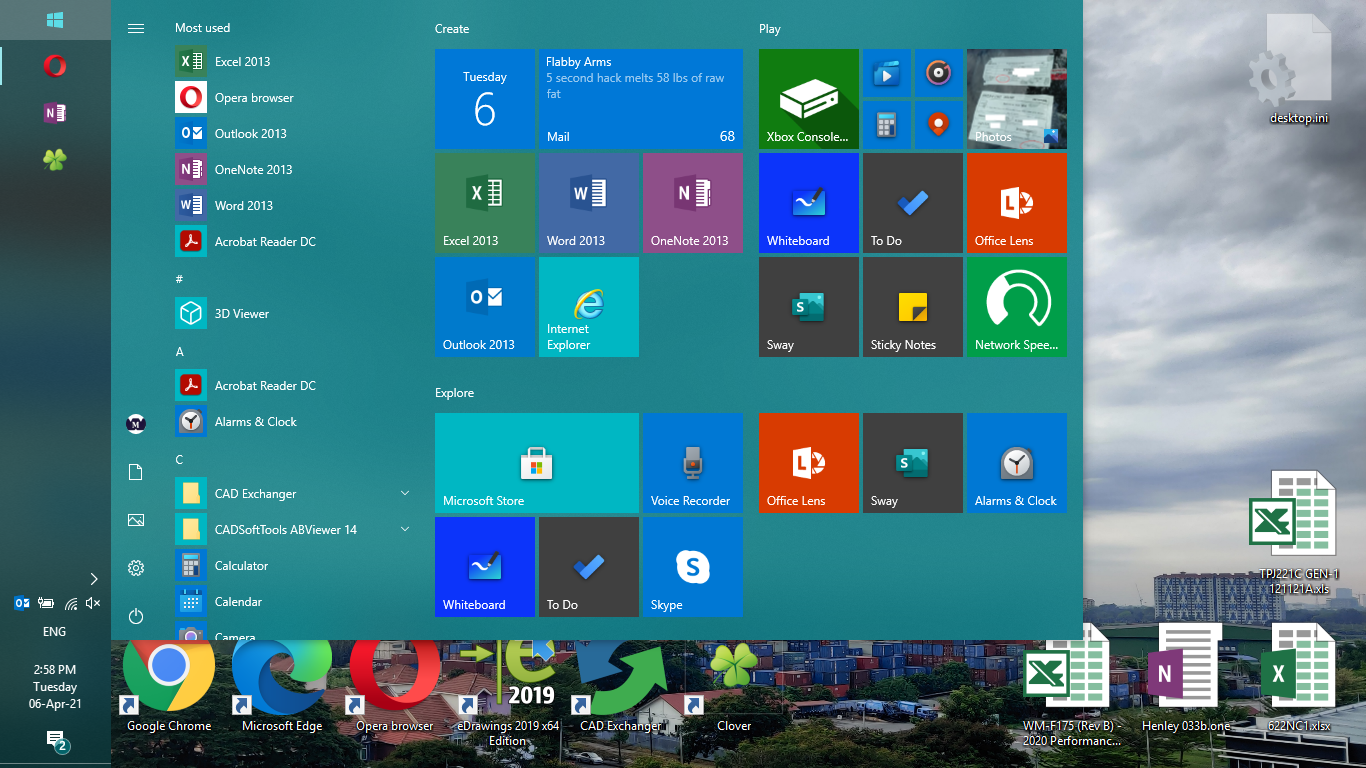Screen dimensions: 1366x768
Task: Click the ENG input language indicator
Action: pos(54,632)
